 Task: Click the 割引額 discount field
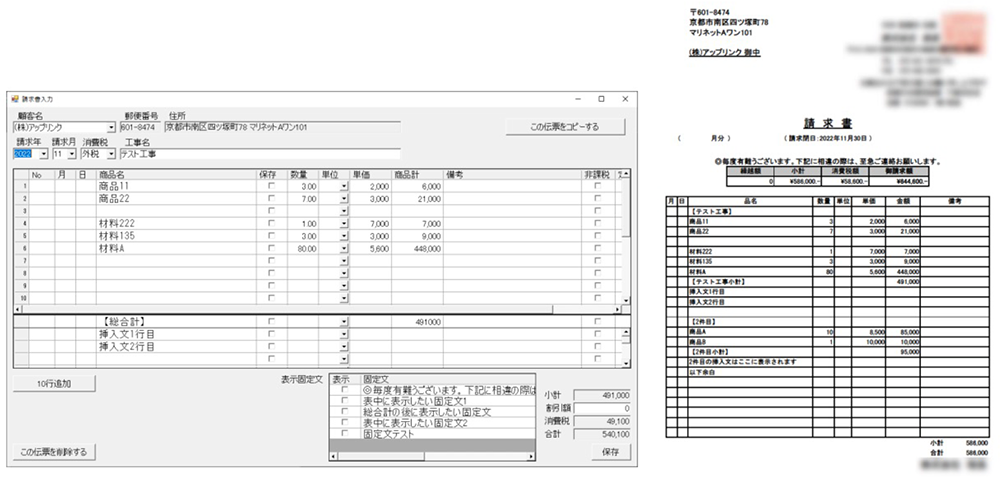pos(602,408)
